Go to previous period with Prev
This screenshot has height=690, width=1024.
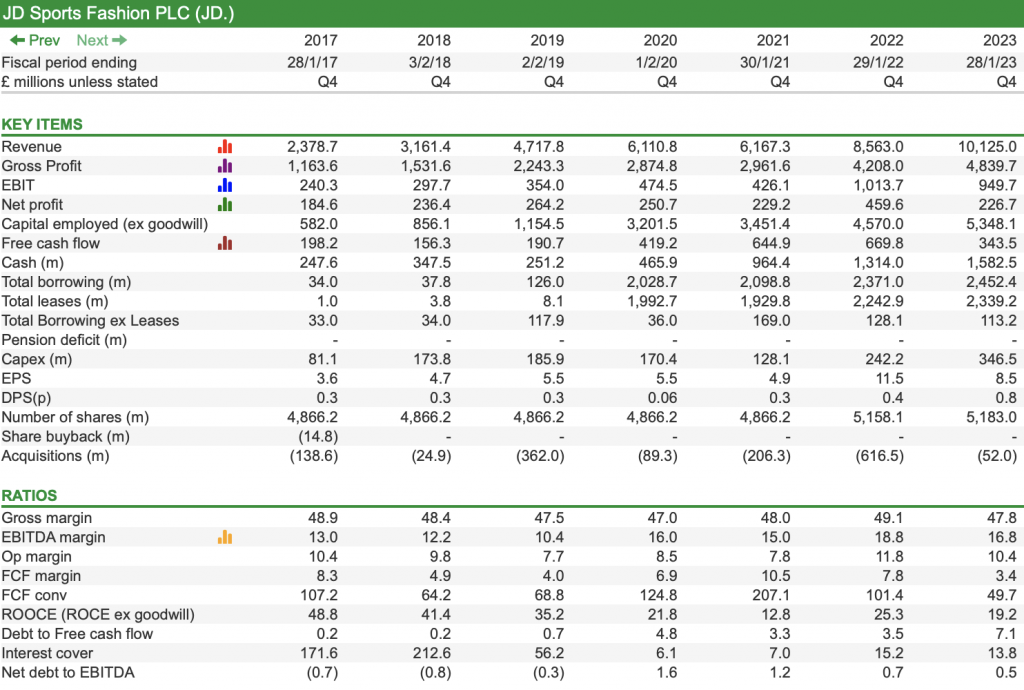35,41
